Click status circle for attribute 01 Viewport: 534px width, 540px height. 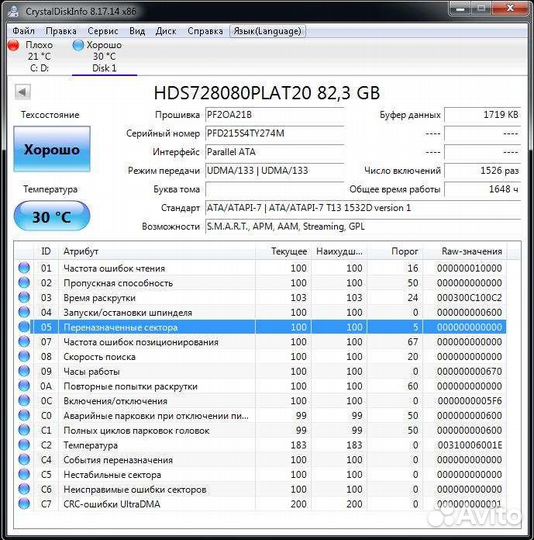[24, 268]
